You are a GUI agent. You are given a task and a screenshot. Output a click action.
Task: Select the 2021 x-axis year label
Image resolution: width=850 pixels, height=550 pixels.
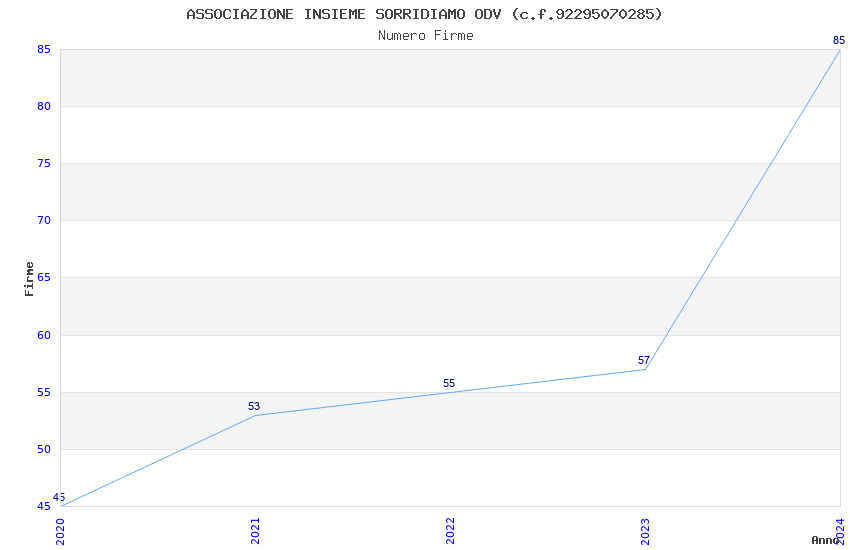click(255, 531)
